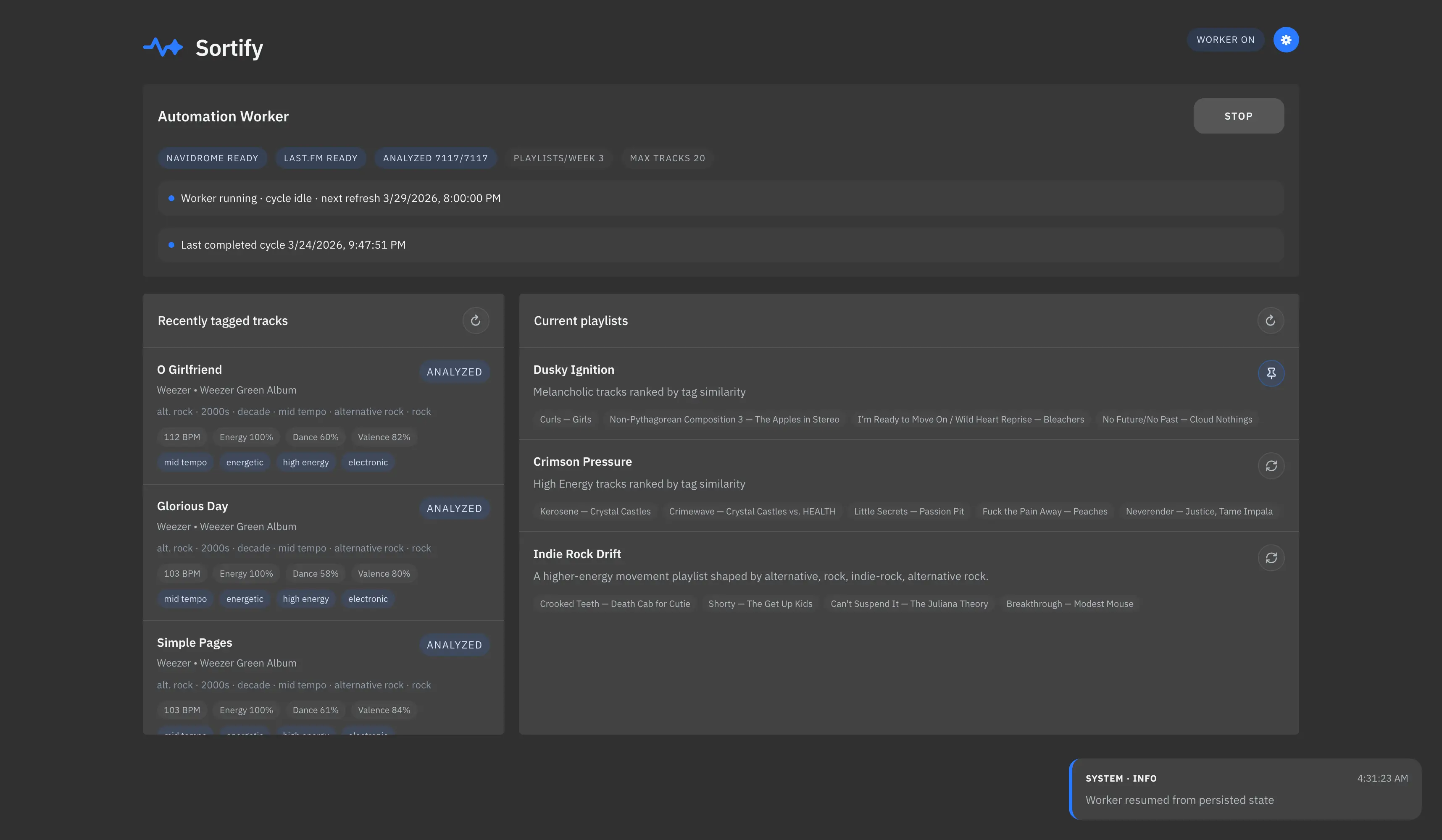
Task: Click the Fuck the Pain Away chip
Action: click(1045, 511)
